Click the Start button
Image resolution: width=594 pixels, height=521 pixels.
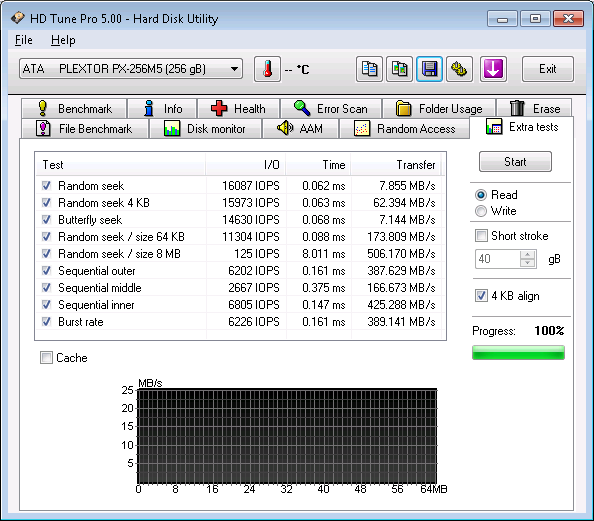click(515, 162)
